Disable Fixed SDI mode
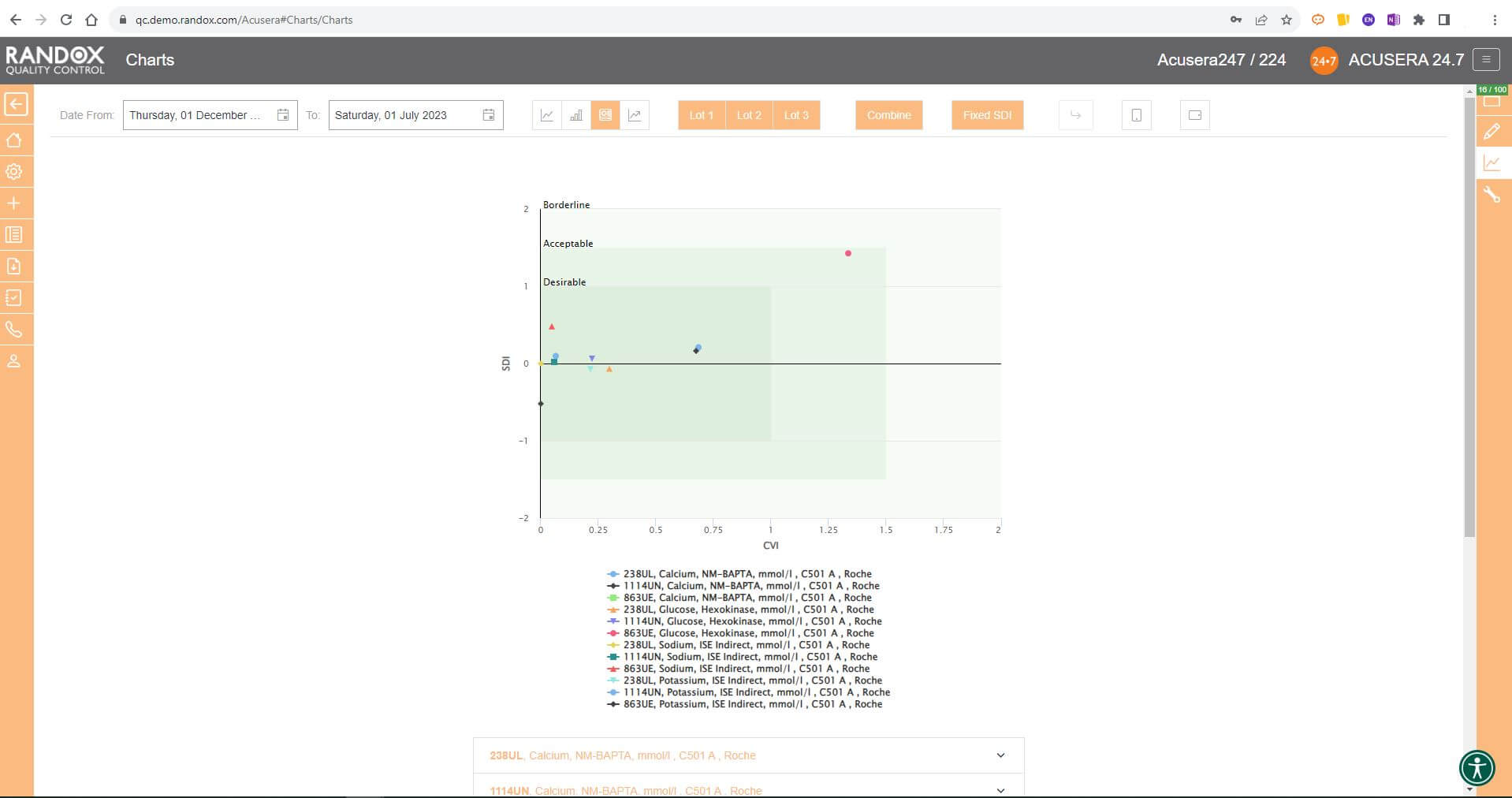The image size is (1512, 798). tap(987, 115)
